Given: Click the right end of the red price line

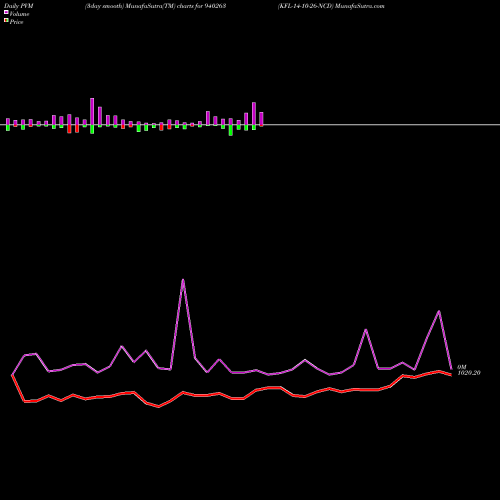Looking at the screenshot, I should (x=451, y=375).
